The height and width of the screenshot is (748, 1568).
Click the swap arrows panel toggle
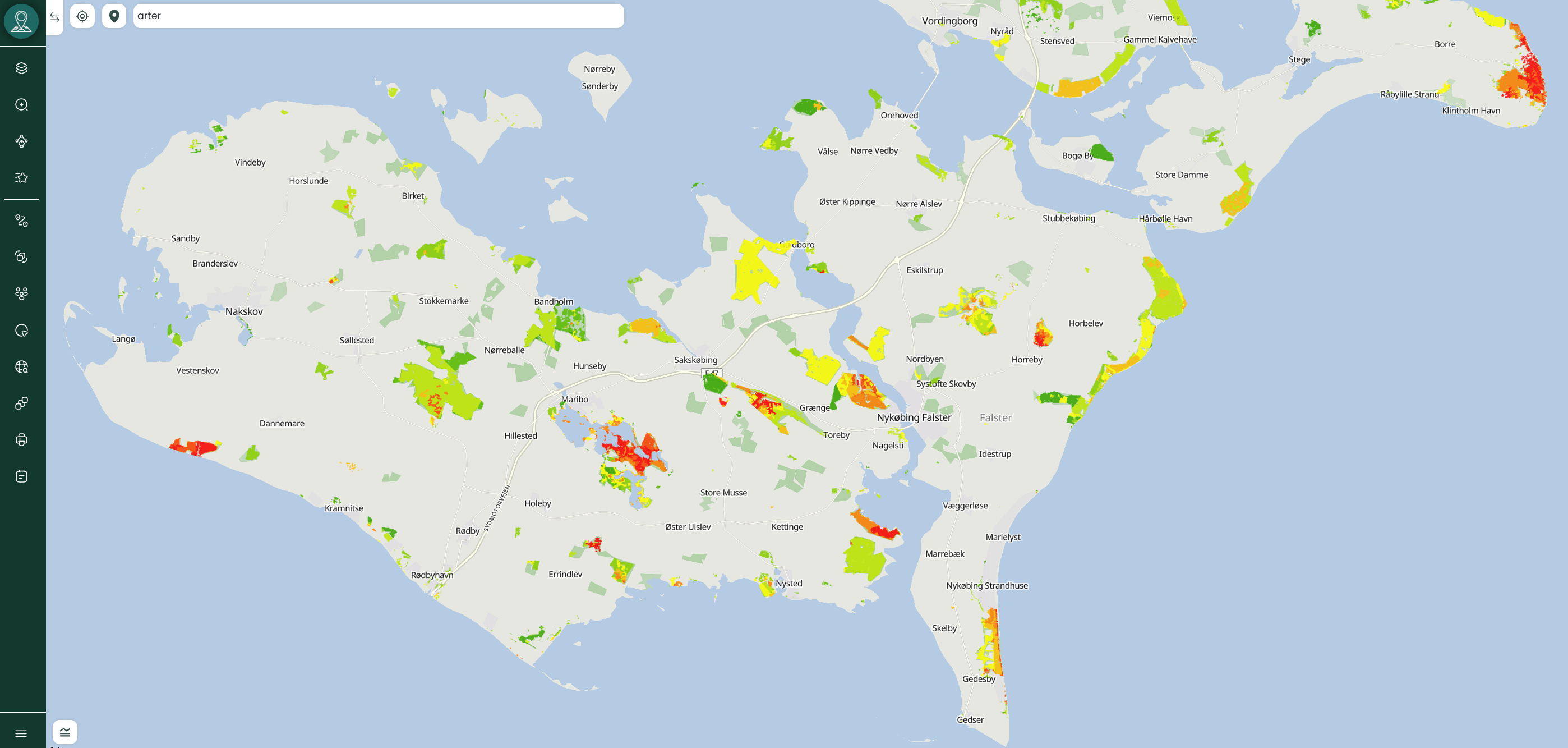[x=55, y=17]
